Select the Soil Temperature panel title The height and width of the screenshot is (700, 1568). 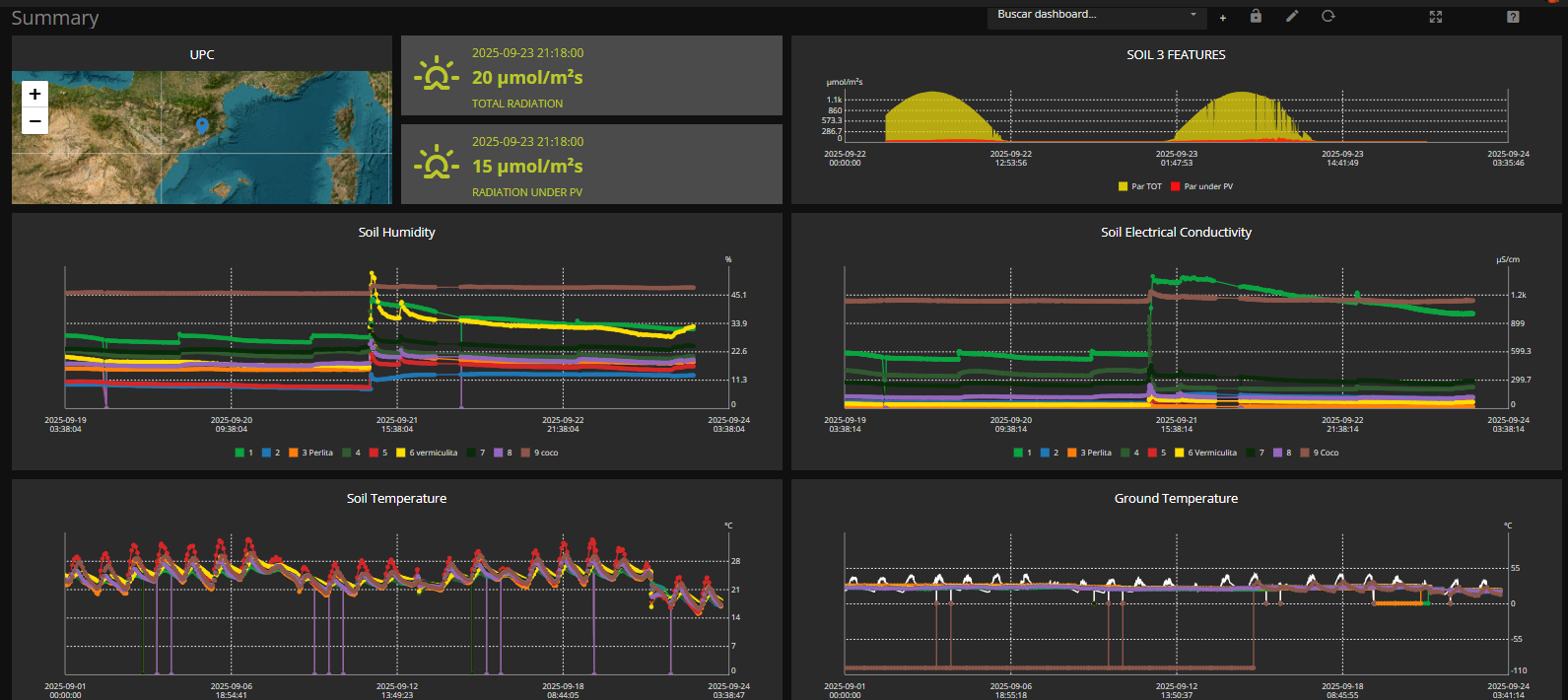pos(396,499)
